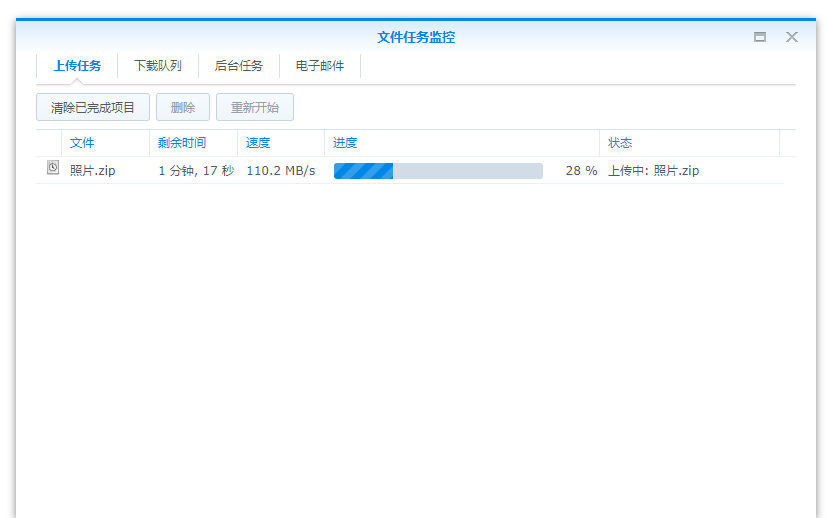The image size is (830, 518).
Task: Switch to the 电子邮件 tab
Action: tap(320, 66)
